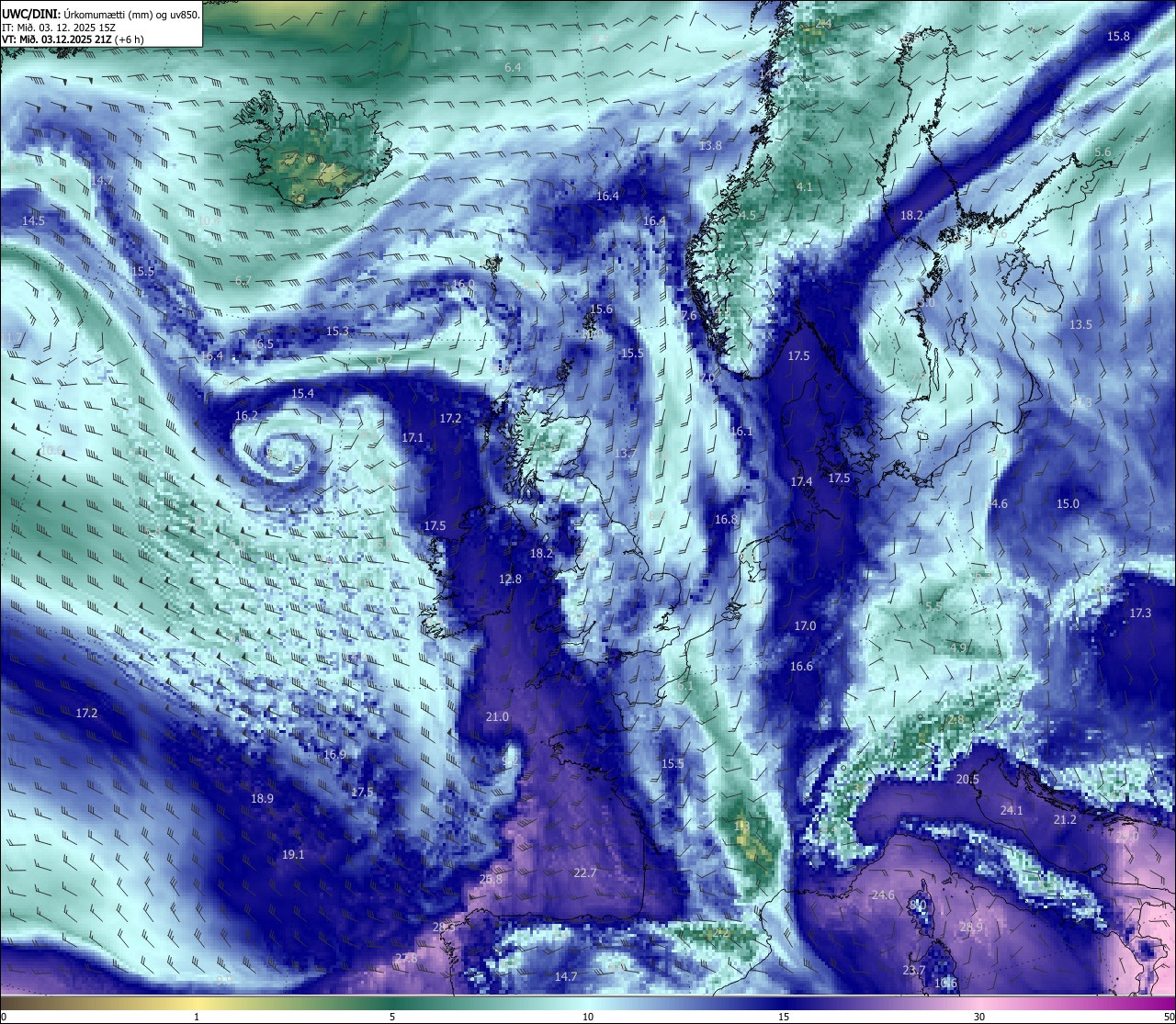
Task: Click the 13.5 value label
Action: point(1080,325)
